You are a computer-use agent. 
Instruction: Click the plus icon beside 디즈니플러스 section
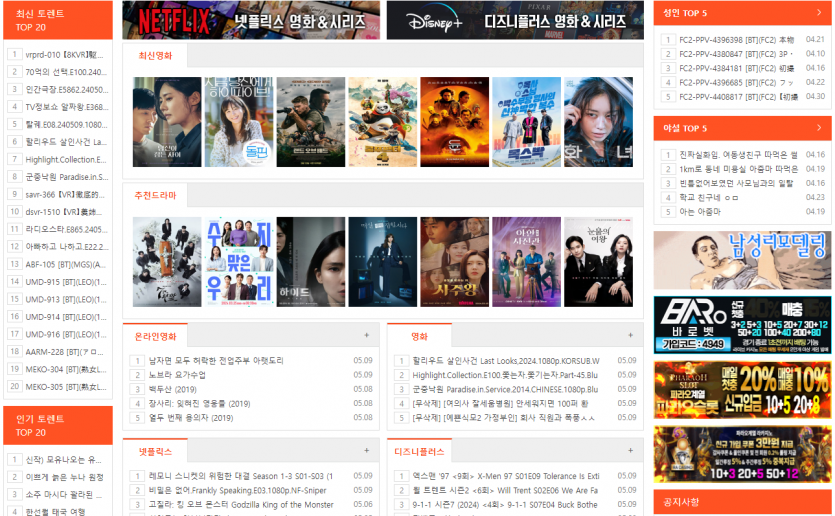coord(630,452)
